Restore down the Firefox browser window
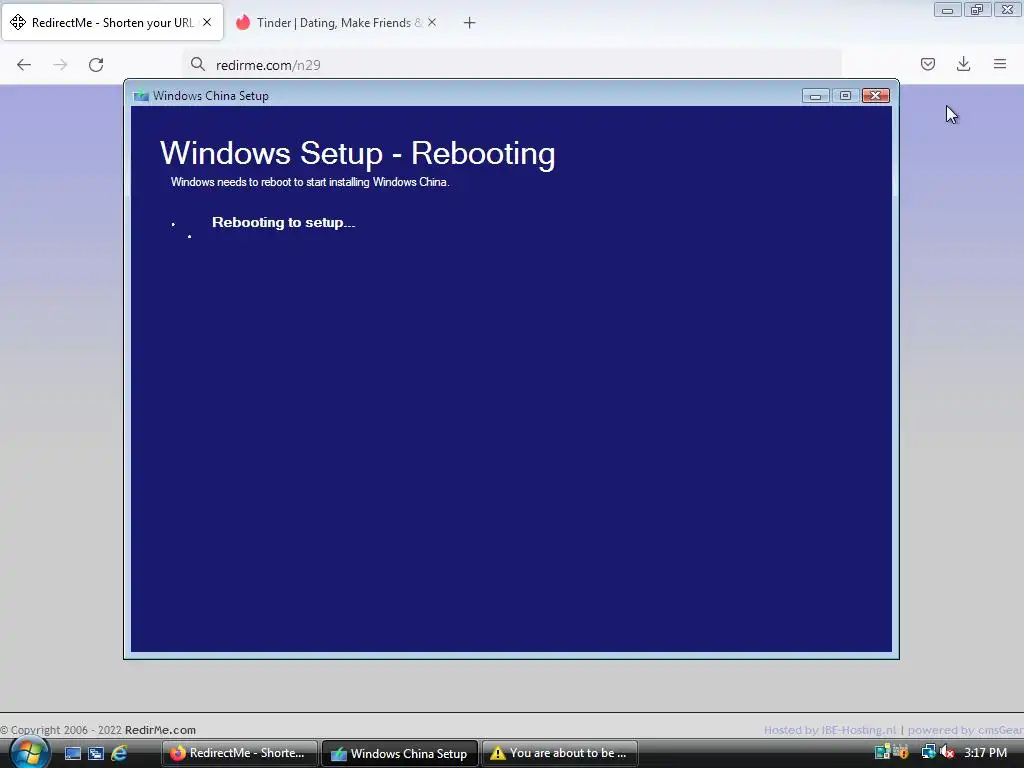The height and width of the screenshot is (768, 1024). 977,10
